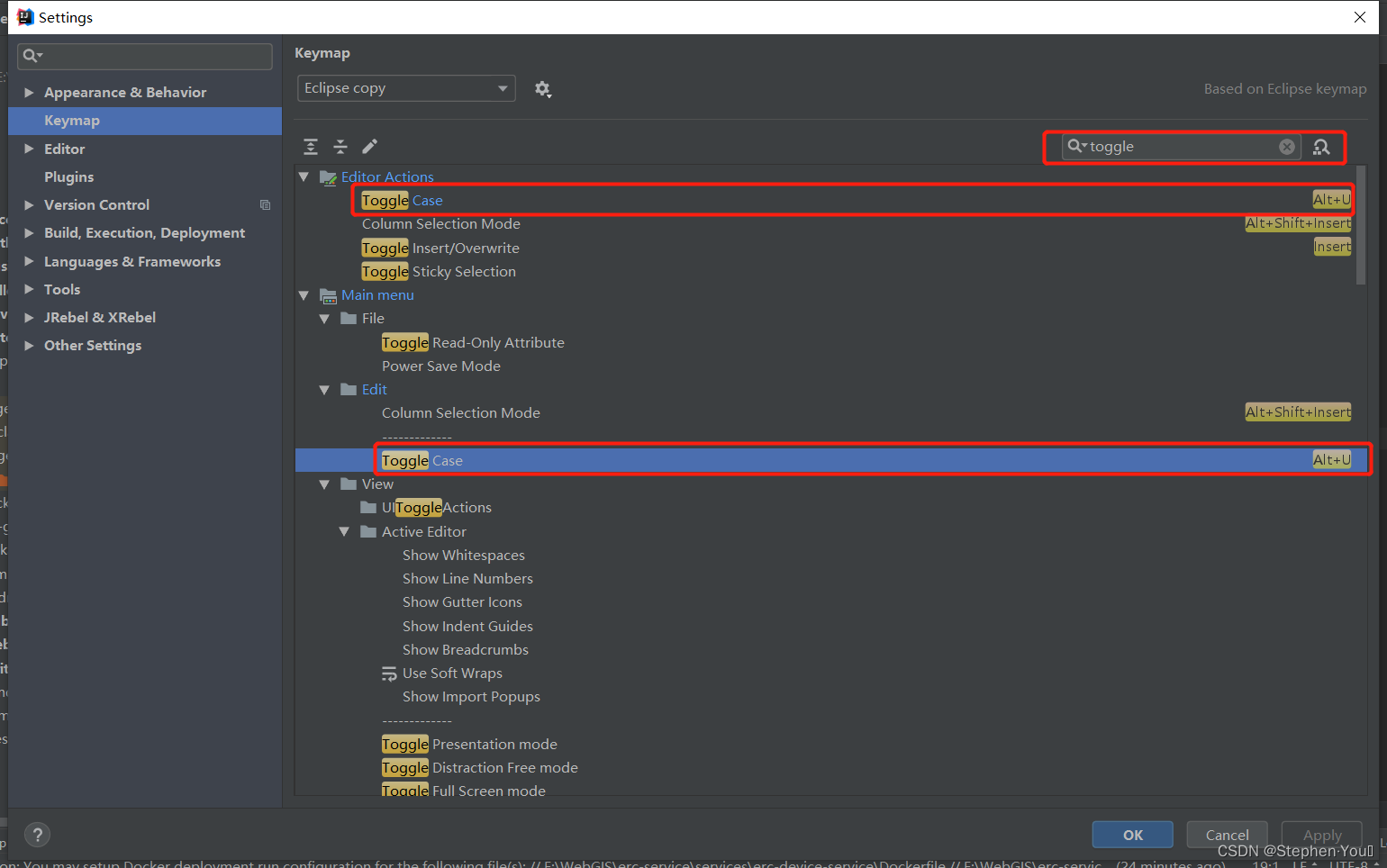
Task: Collapse the Editor Actions group
Action: point(304,177)
